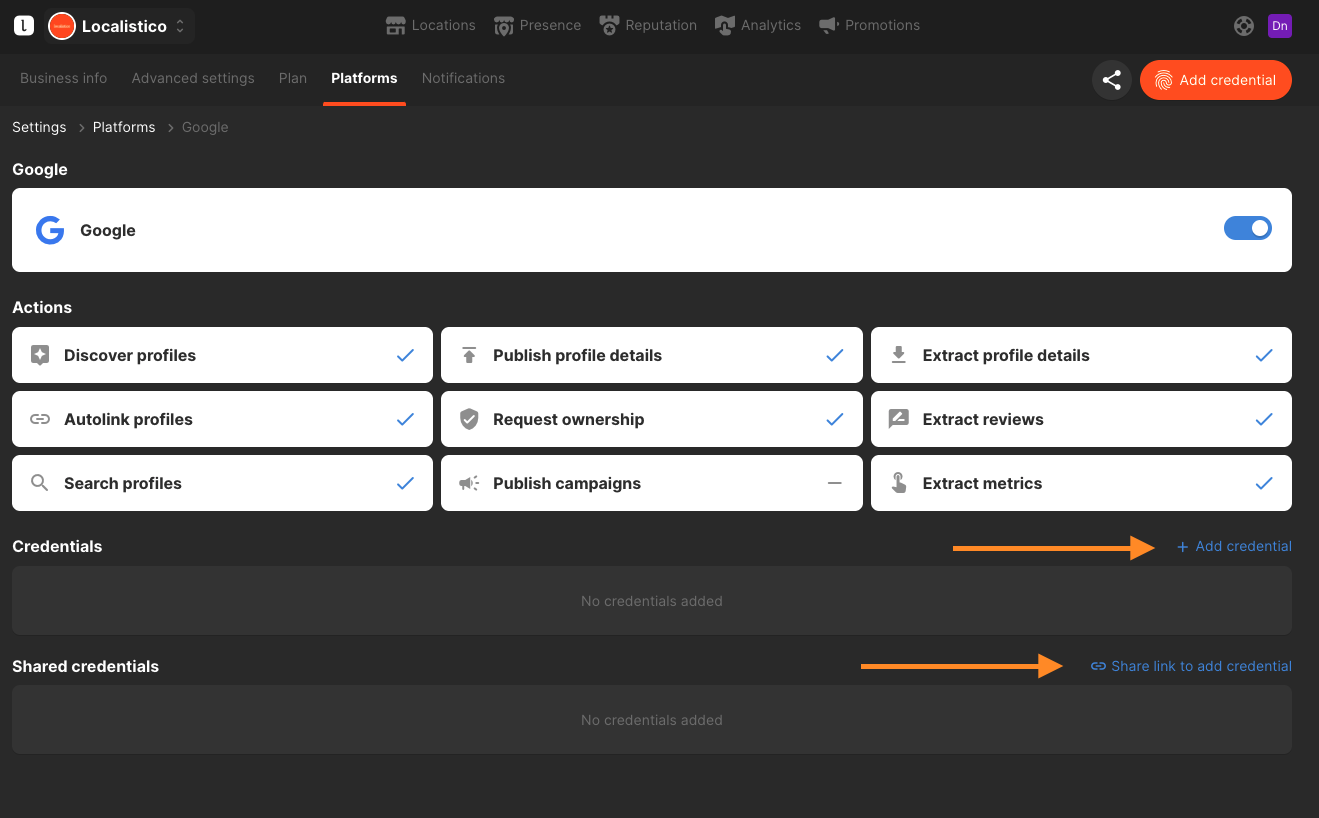Screen dimensions: 1319x818
Task: Toggle the Extract metrics checkmark
Action: pyautogui.click(x=1264, y=483)
